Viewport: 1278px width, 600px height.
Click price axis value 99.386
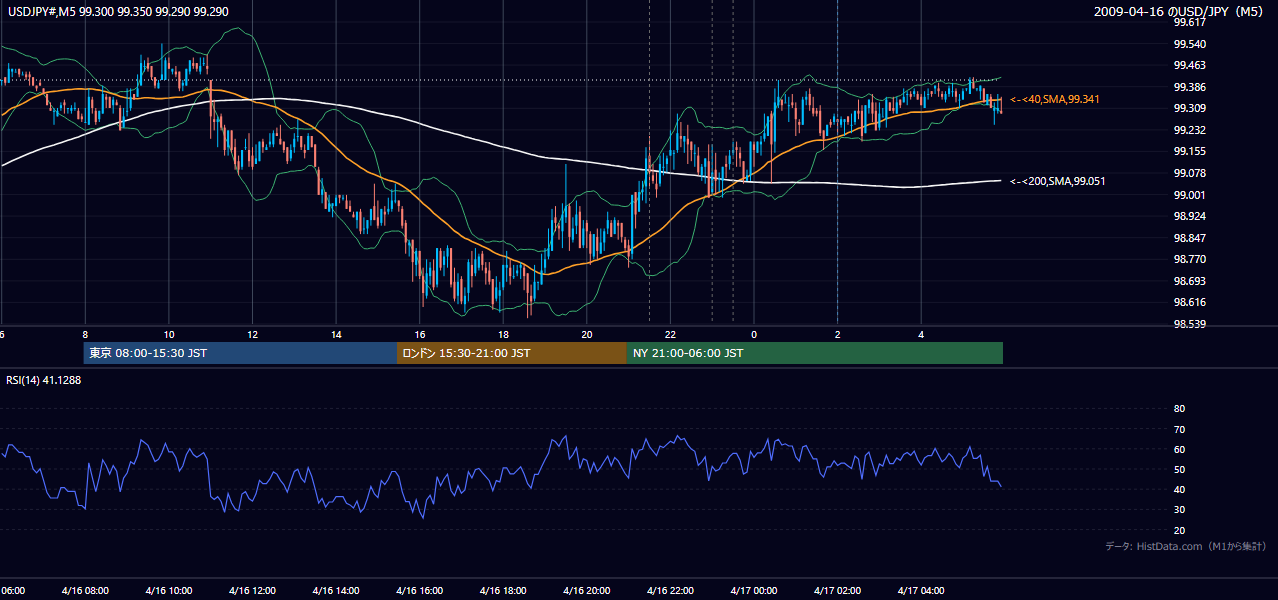click(x=1189, y=87)
